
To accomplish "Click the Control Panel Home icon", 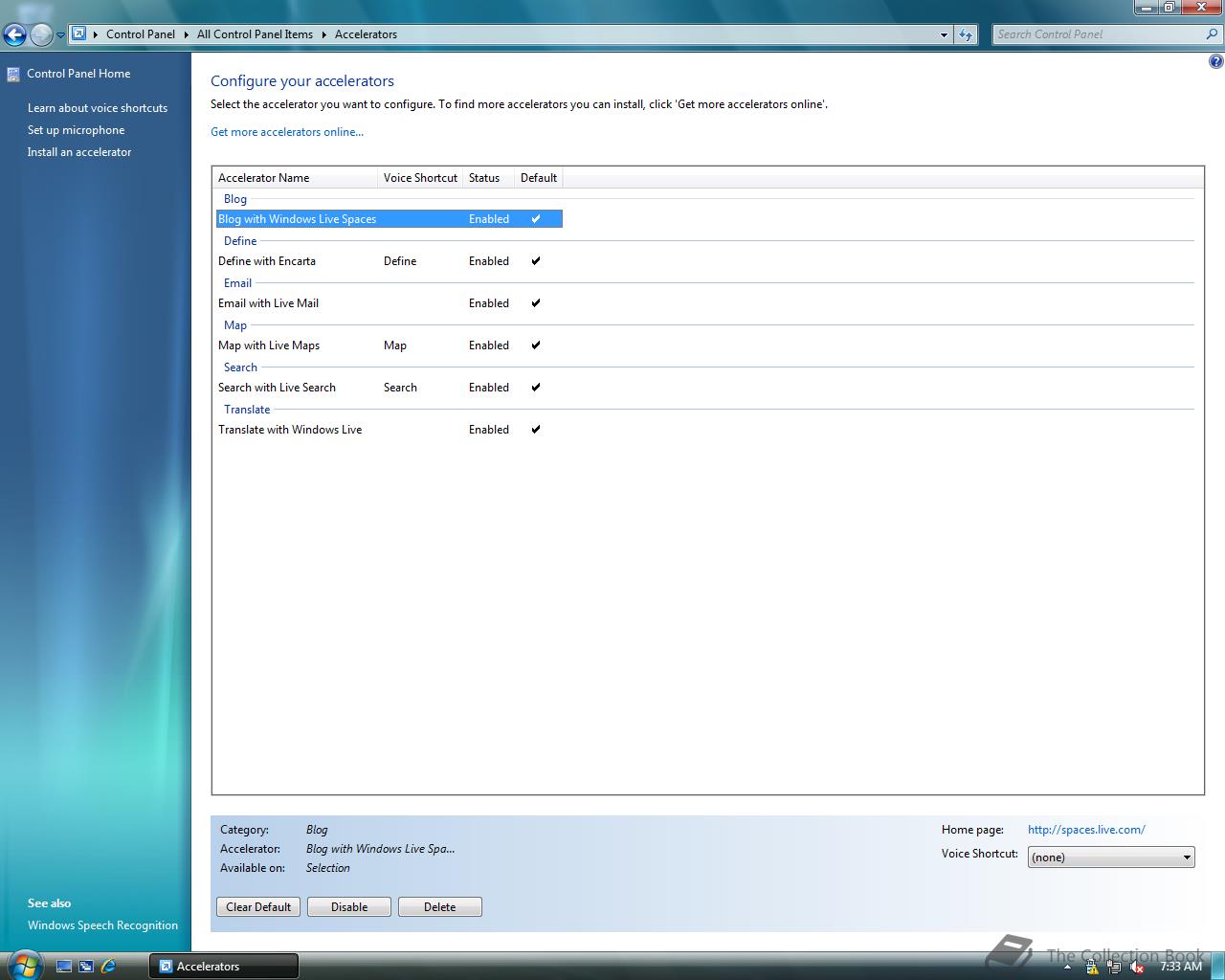I will 13,74.
